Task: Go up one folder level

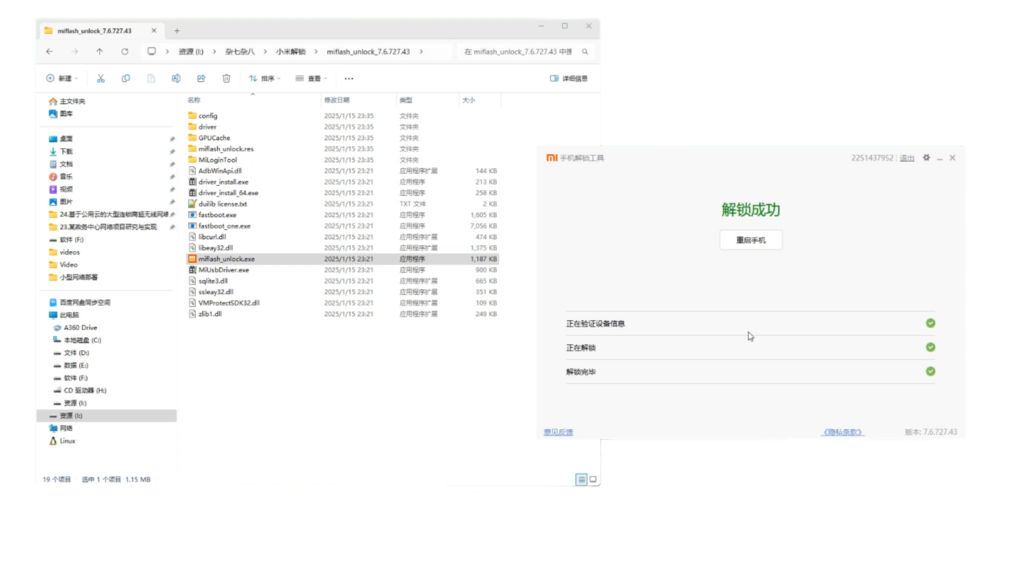Action: tap(99, 51)
